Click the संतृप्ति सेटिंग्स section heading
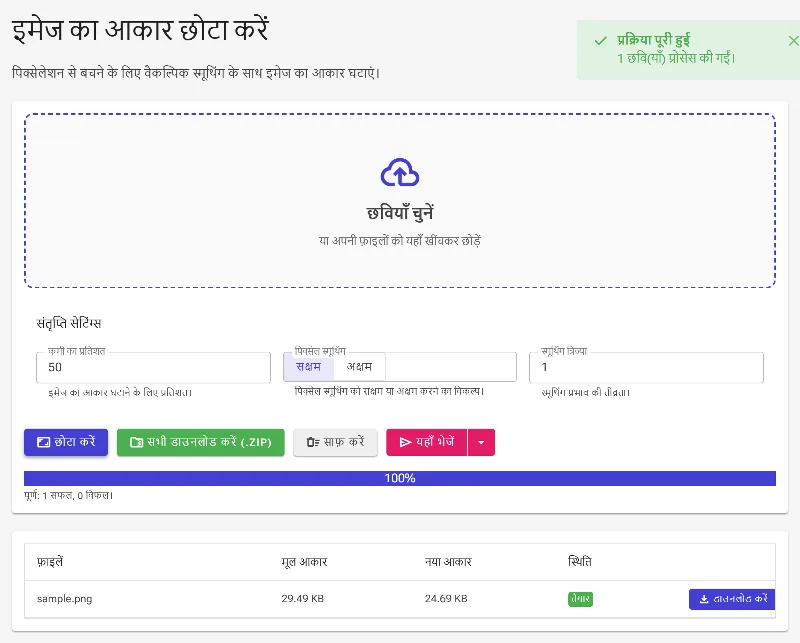This screenshot has height=643, width=800. [68, 323]
